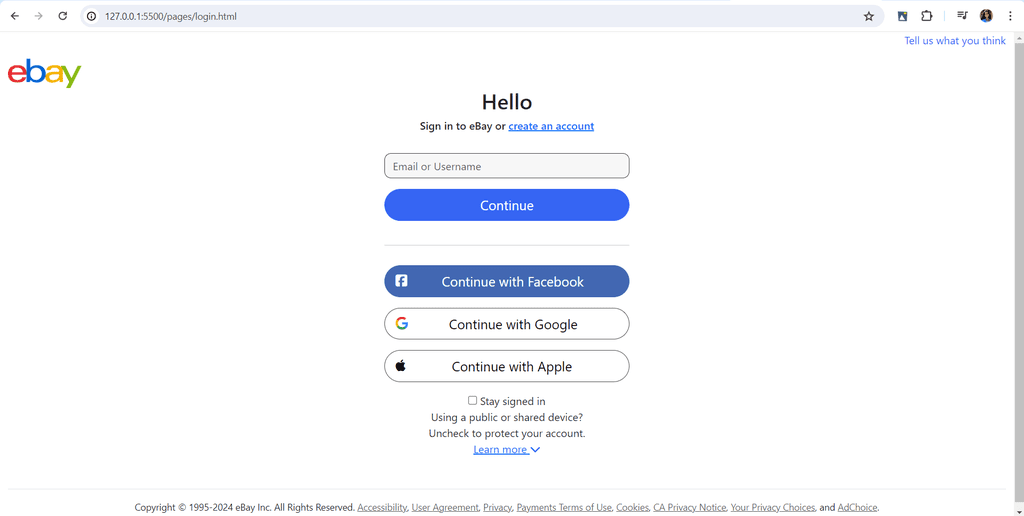Reload the page with refresh icon

pos(63,16)
